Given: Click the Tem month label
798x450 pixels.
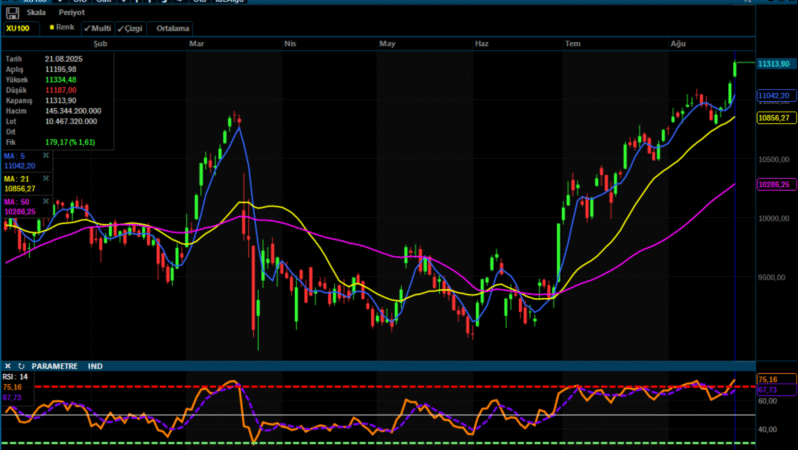Looking at the screenshot, I should coord(573,44).
